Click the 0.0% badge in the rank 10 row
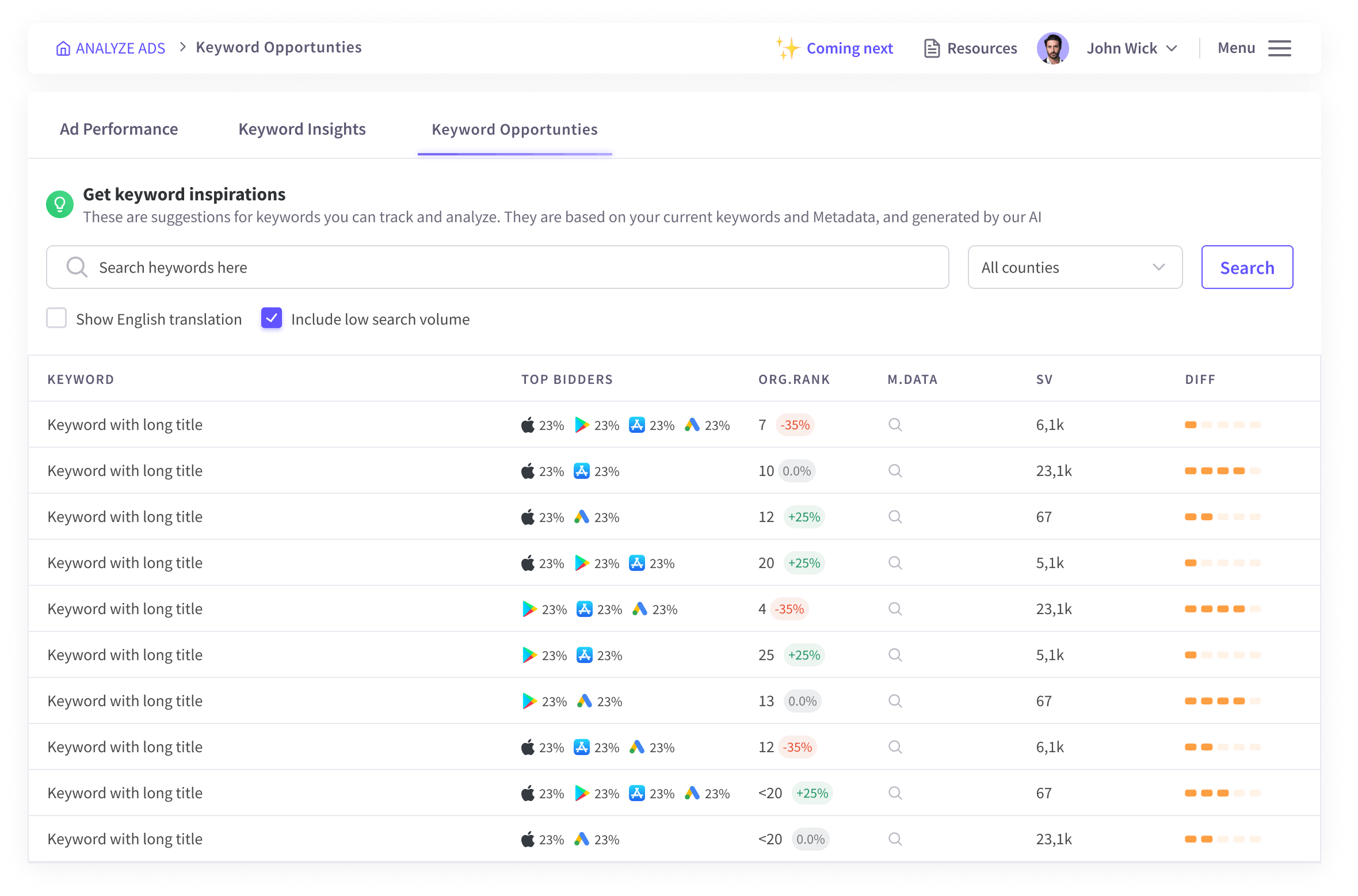 pyautogui.click(x=797, y=471)
